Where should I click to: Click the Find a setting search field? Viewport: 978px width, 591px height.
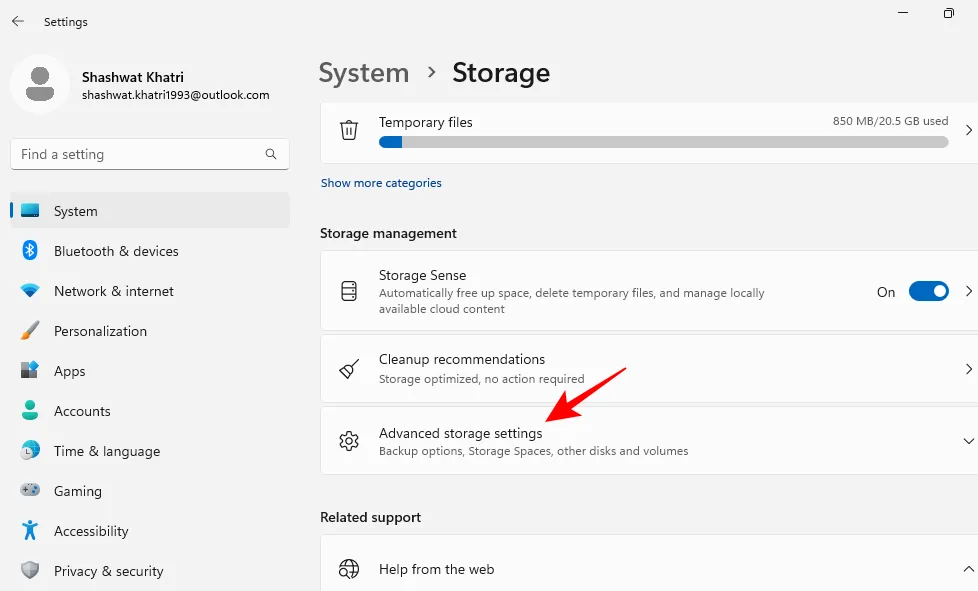click(x=150, y=154)
